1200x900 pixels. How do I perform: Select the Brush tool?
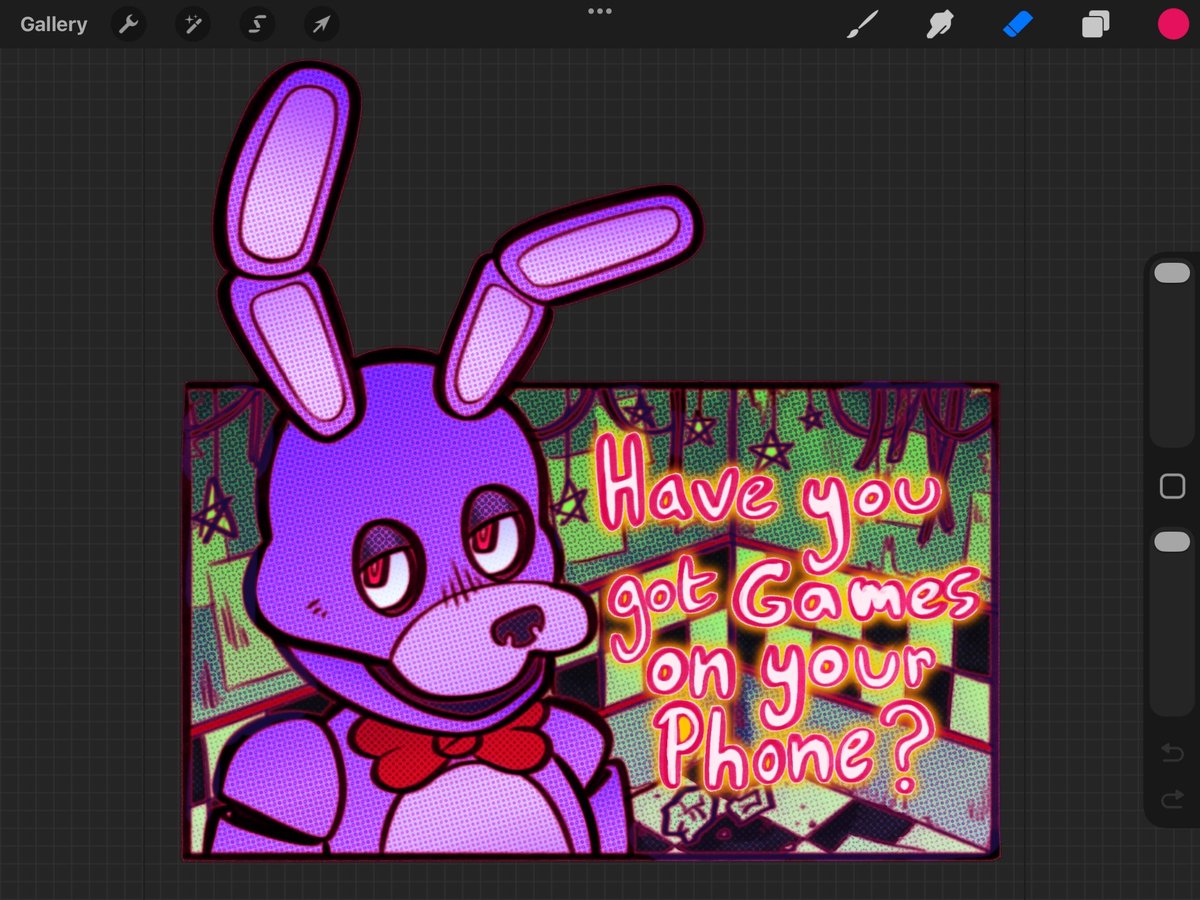(862, 24)
